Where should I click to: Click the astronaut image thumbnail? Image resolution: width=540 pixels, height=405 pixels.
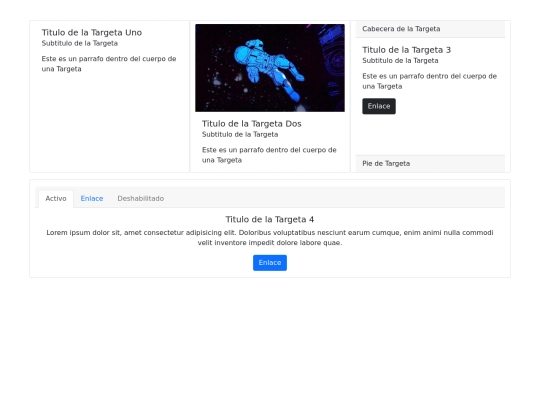270,68
